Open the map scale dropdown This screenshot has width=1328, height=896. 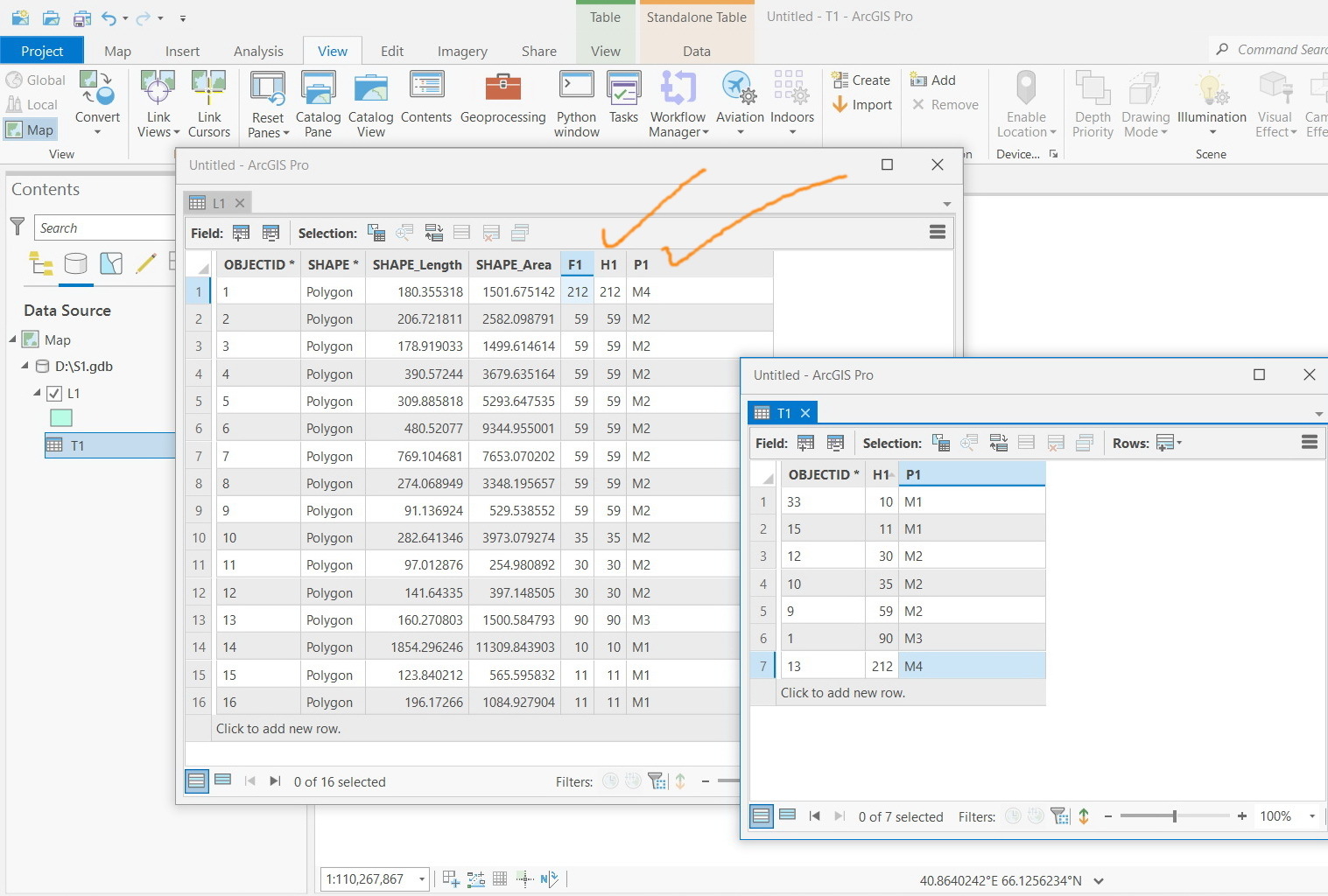pyautogui.click(x=422, y=878)
